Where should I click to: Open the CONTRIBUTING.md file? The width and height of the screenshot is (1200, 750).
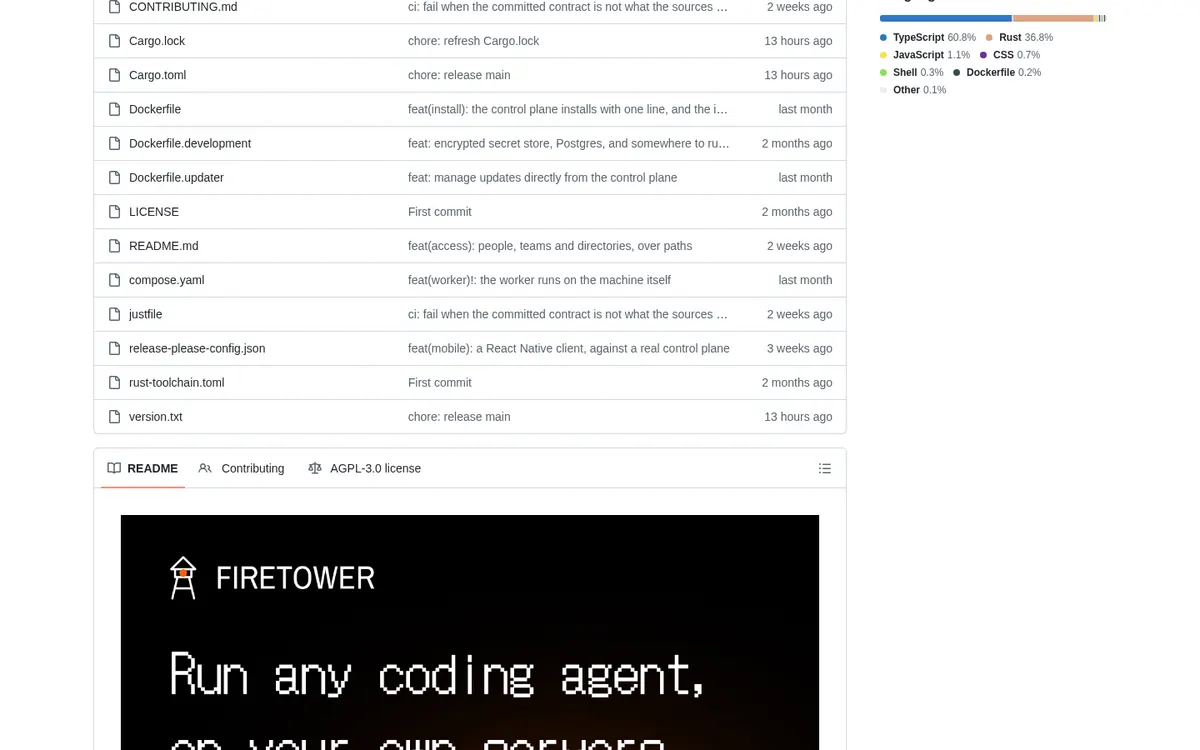coord(183,7)
